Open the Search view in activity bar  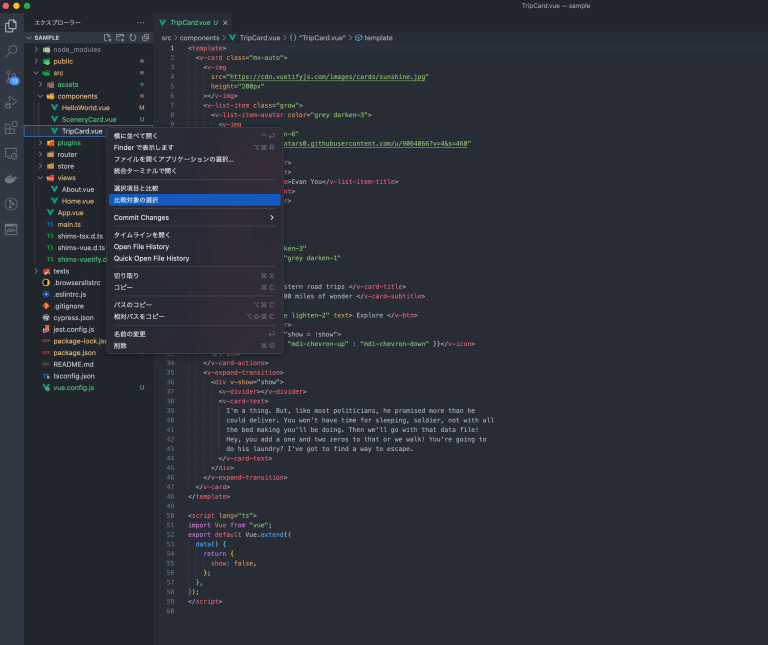coord(12,51)
